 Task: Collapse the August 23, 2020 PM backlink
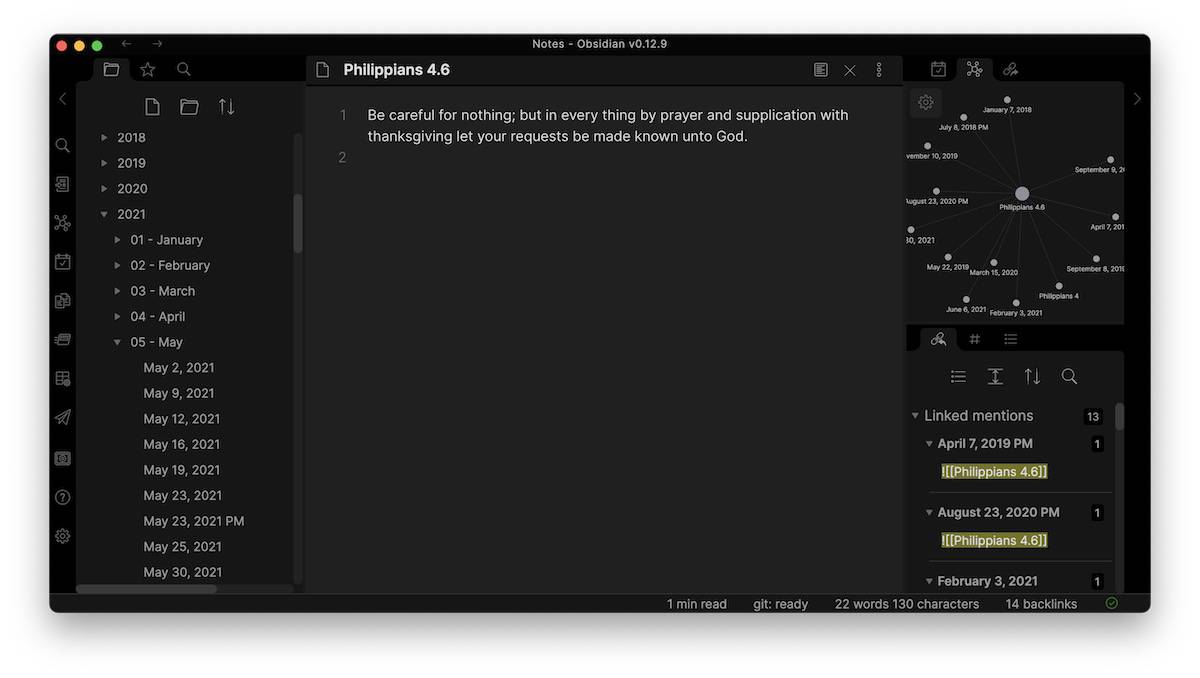click(929, 513)
